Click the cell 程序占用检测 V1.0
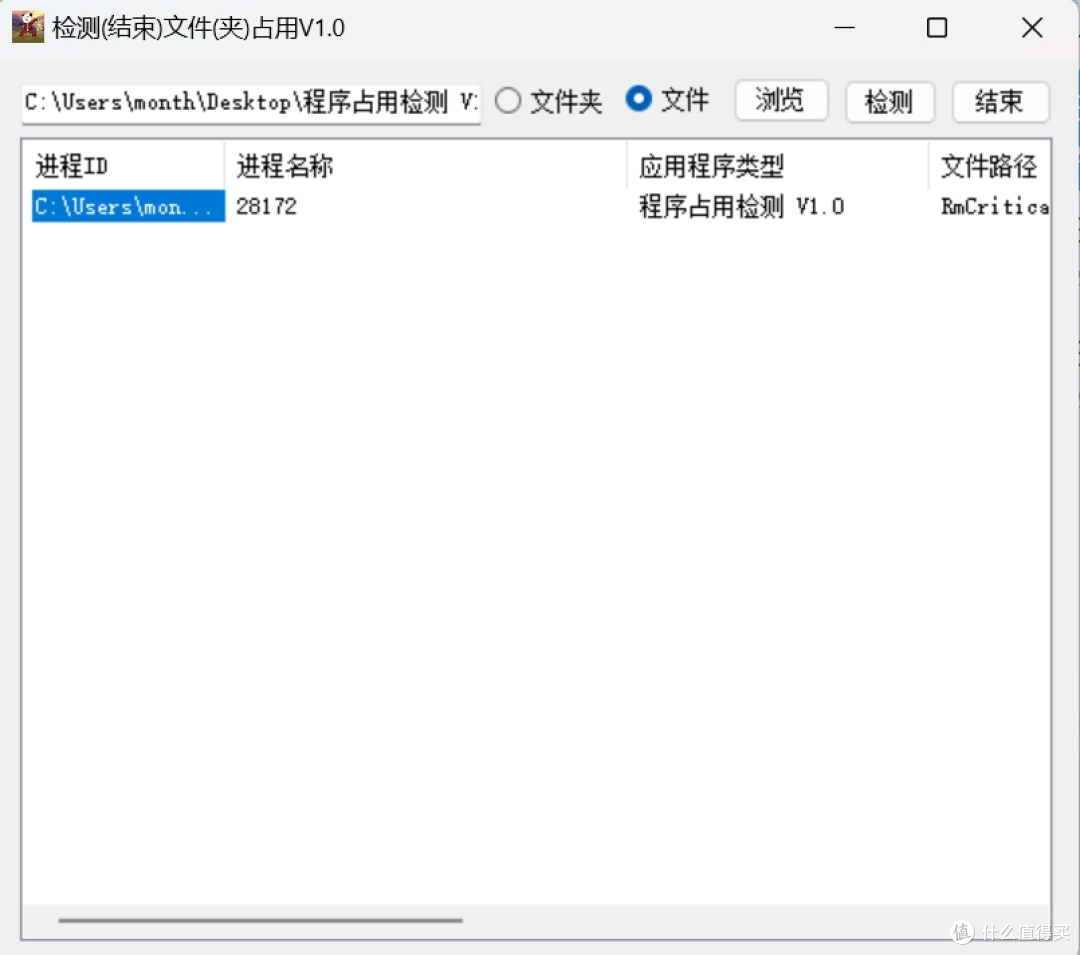The width and height of the screenshot is (1080, 955). [741, 206]
